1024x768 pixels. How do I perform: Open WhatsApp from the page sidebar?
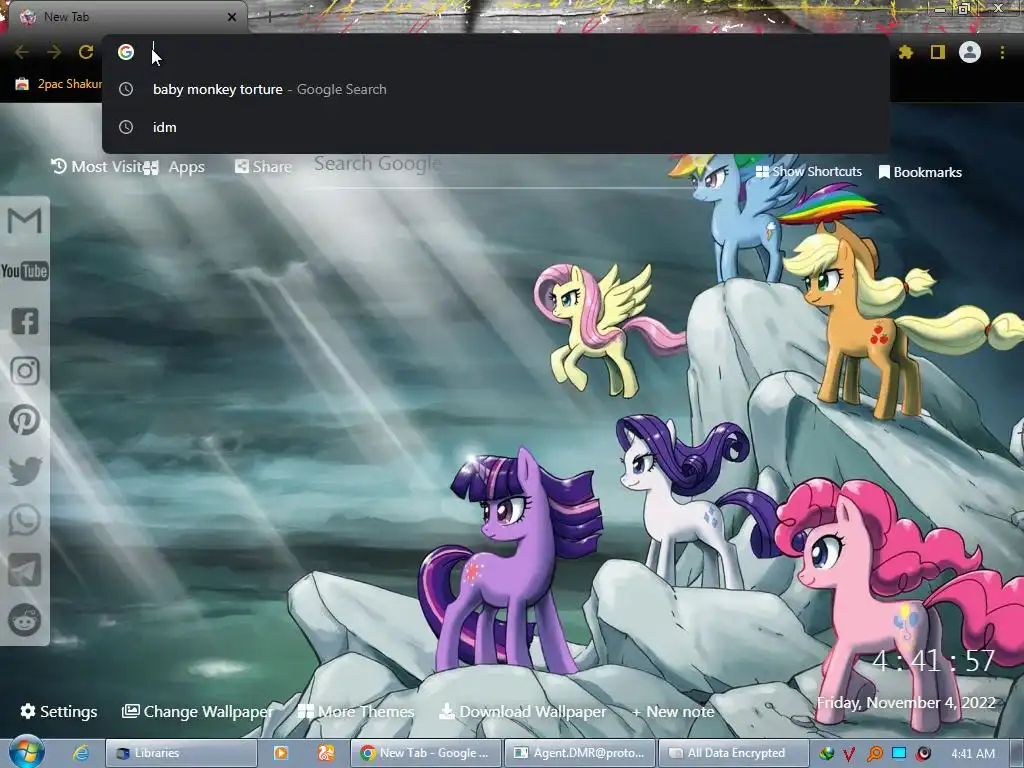click(x=25, y=520)
